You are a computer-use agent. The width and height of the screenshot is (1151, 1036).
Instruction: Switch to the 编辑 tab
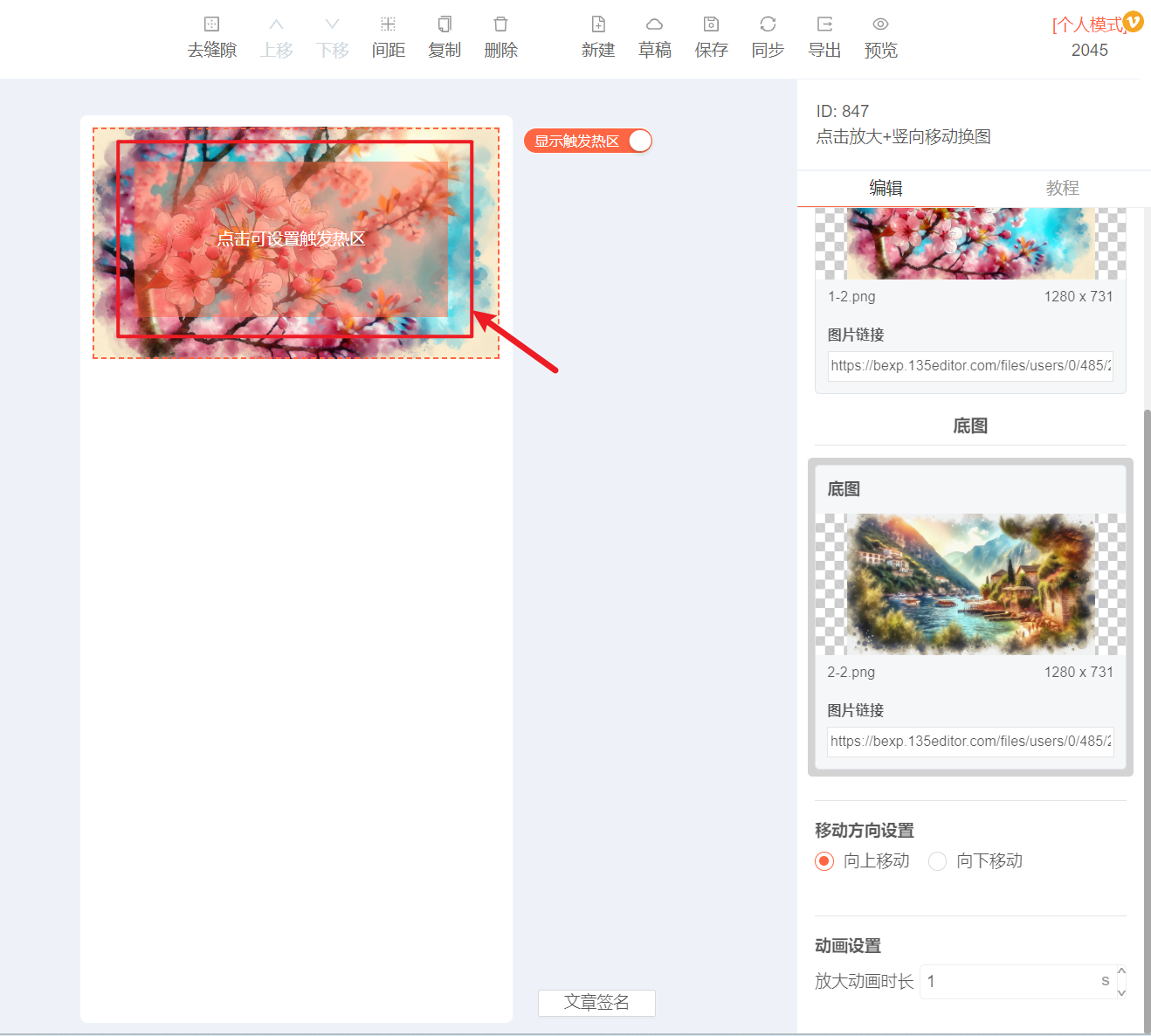(x=886, y=188)
